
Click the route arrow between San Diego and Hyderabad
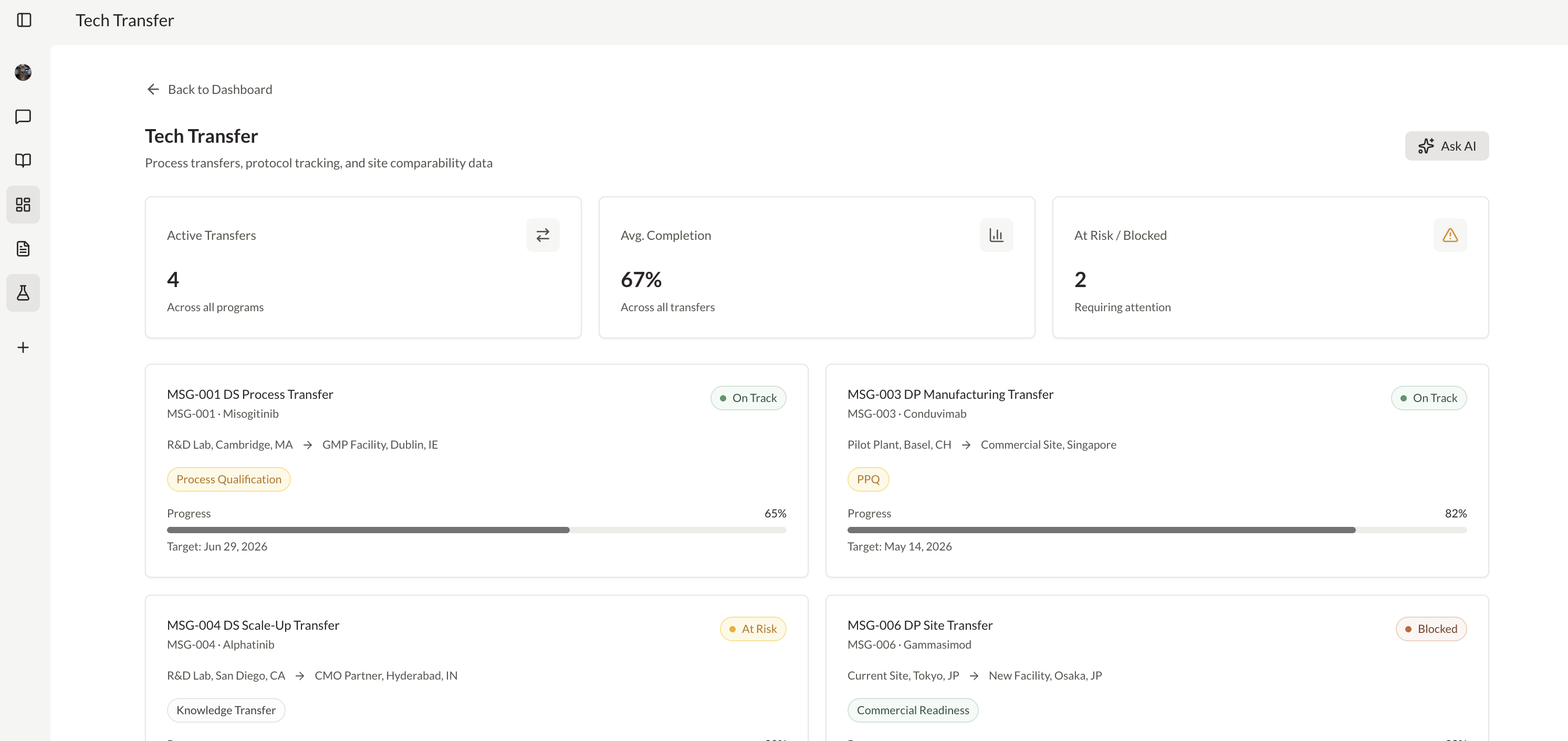tap(299, 675)
